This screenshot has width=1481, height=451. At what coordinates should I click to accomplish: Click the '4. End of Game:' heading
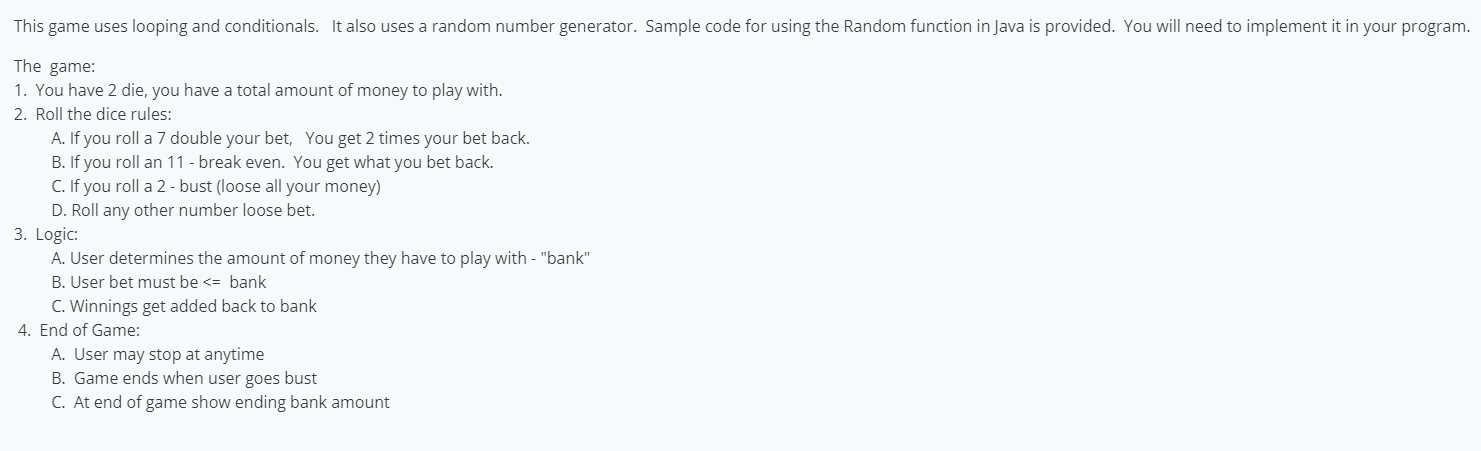[x=69, y=330]
